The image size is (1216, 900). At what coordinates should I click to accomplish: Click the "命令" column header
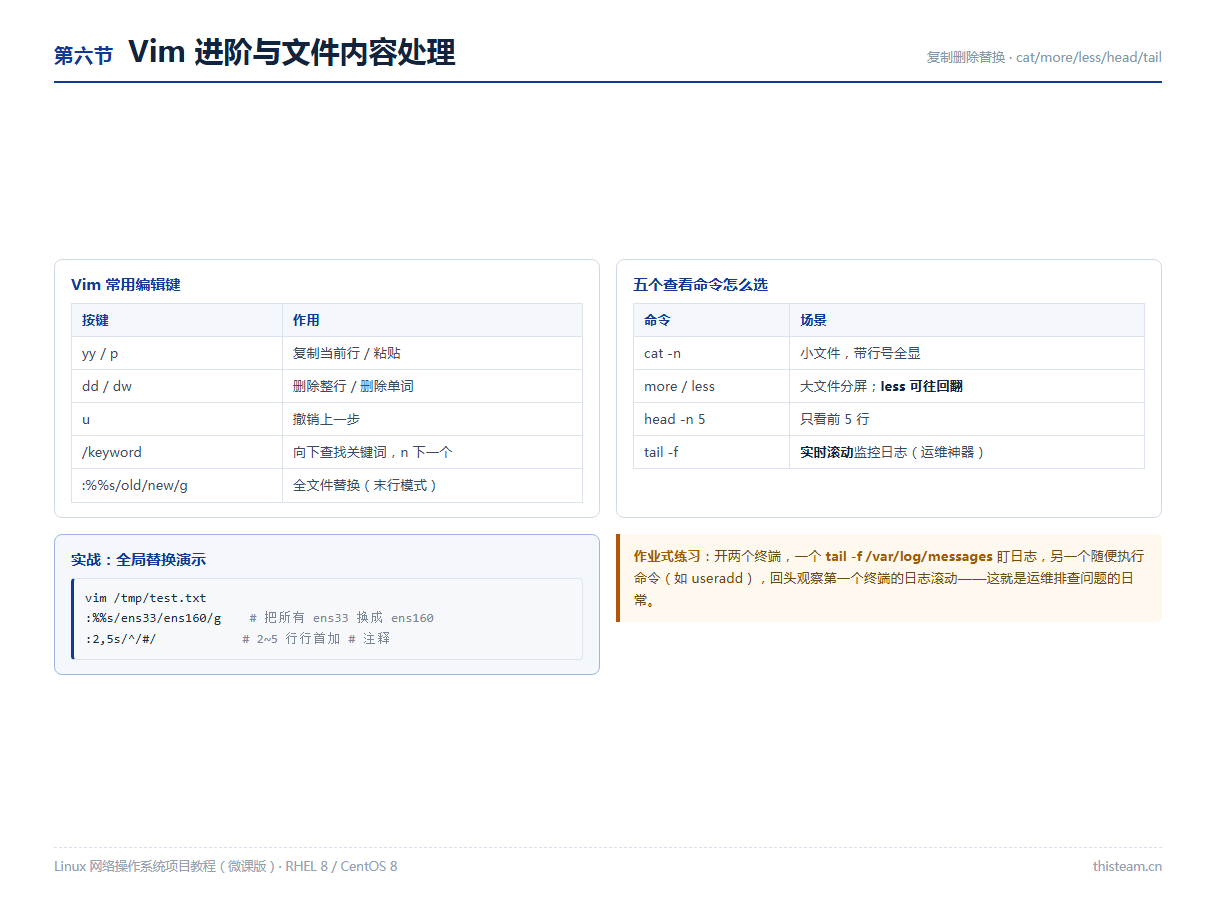pyautogui.click(x=712, y=320)
